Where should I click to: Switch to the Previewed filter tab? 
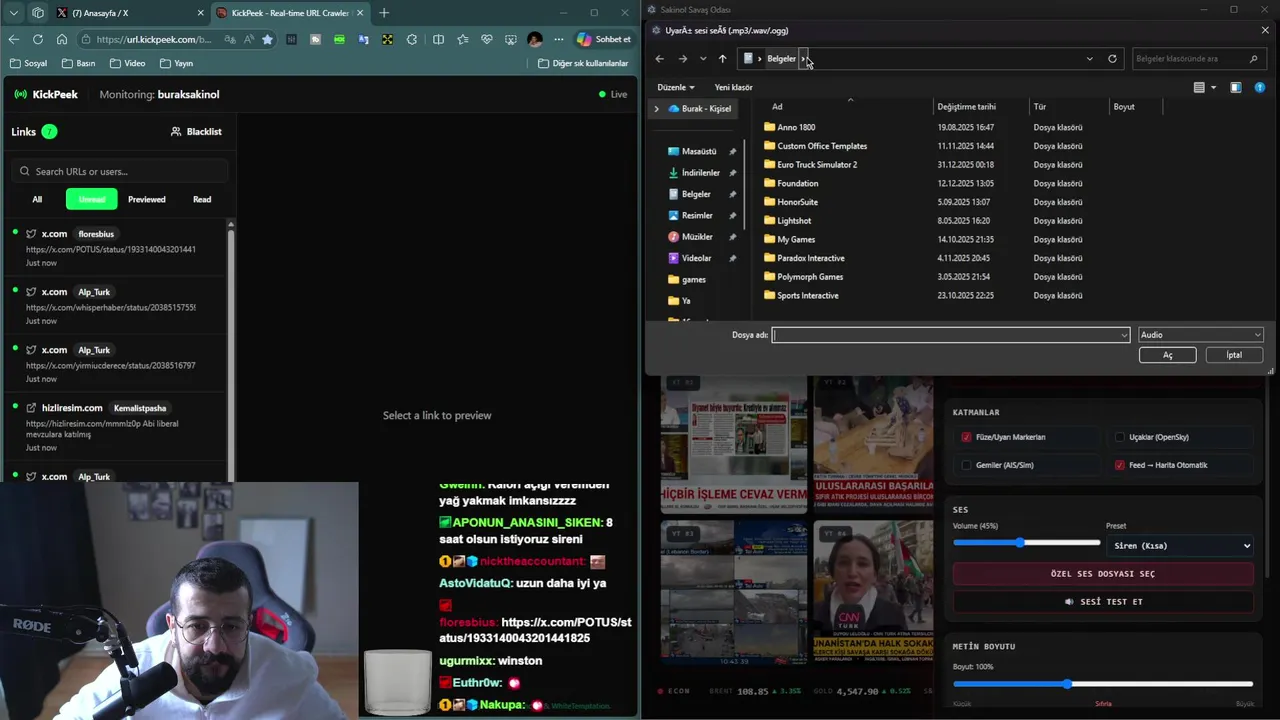(147, 199)
